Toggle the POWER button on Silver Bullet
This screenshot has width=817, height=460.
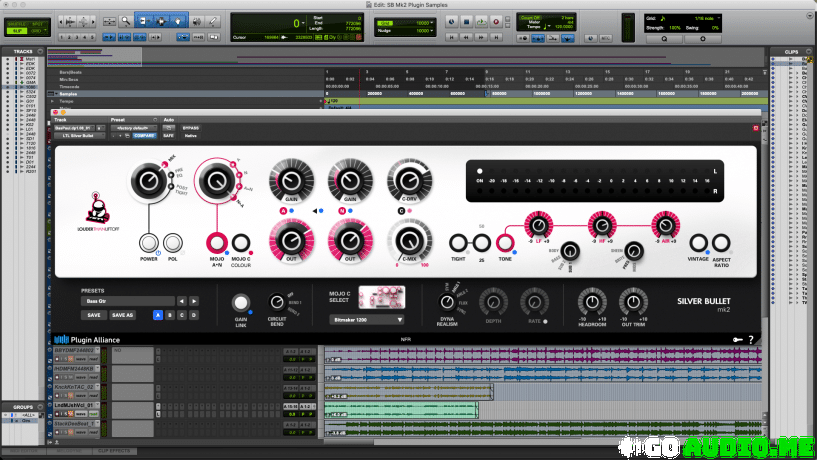coord(150,242)
